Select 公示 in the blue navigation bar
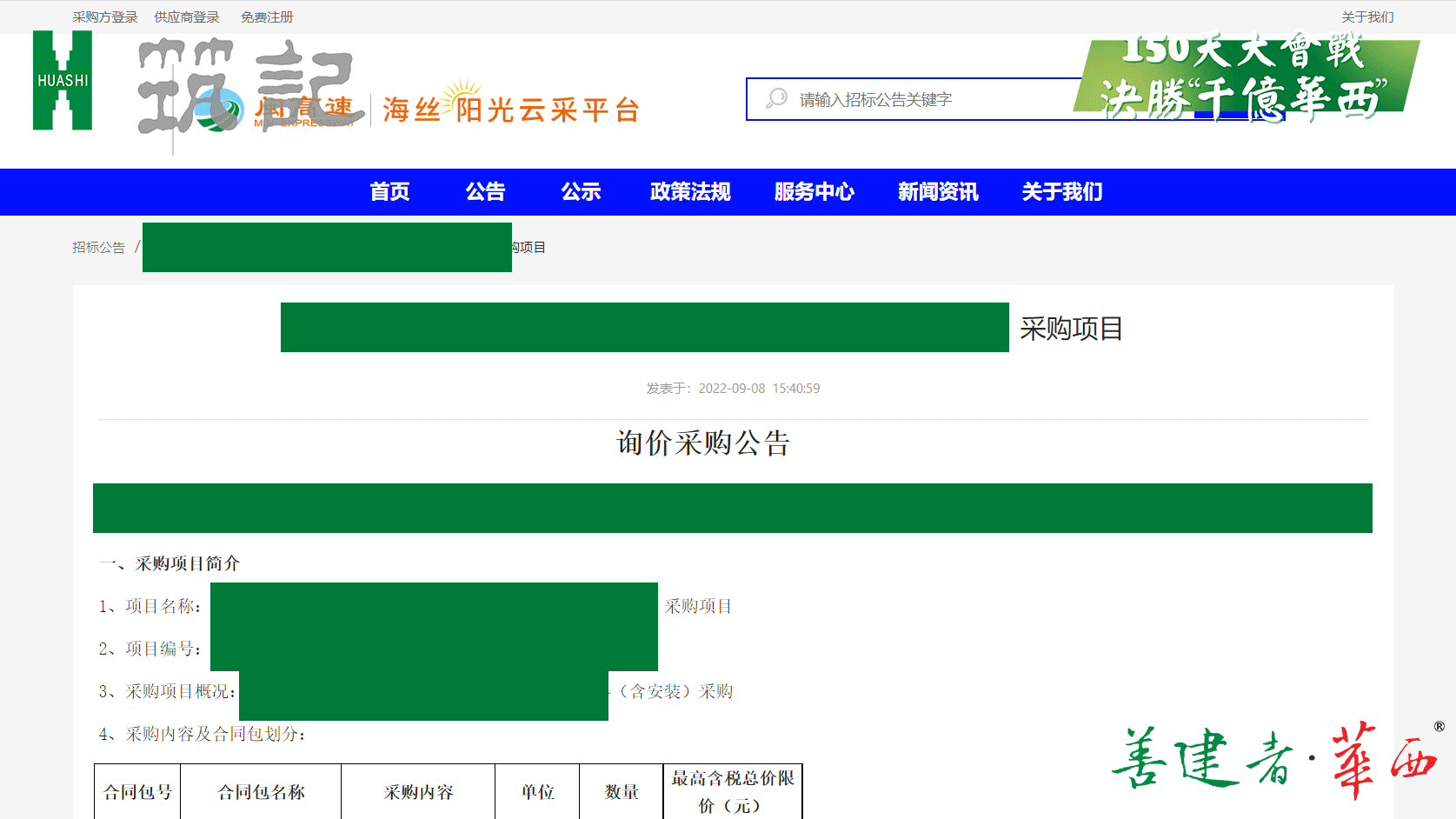Image resolution: width=1456 pixels, height=819 pixels. click(581, 192)
